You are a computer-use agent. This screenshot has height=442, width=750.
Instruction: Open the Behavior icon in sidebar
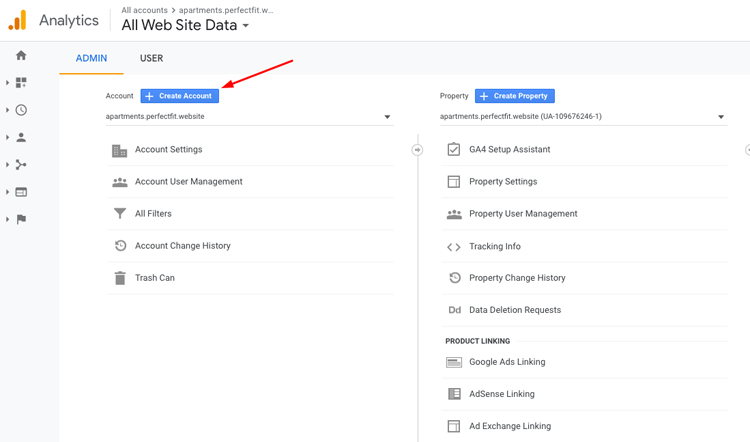coord(21,192)
